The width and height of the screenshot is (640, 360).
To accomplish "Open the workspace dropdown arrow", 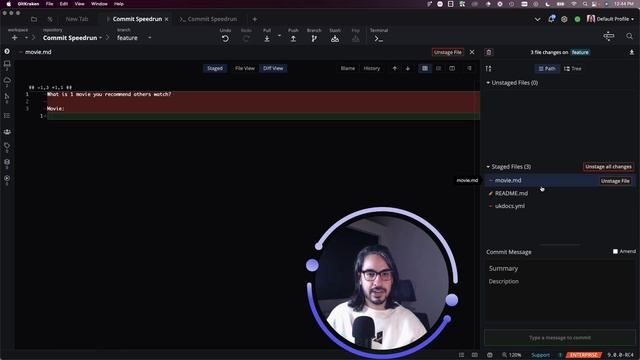I will (26, 38).
